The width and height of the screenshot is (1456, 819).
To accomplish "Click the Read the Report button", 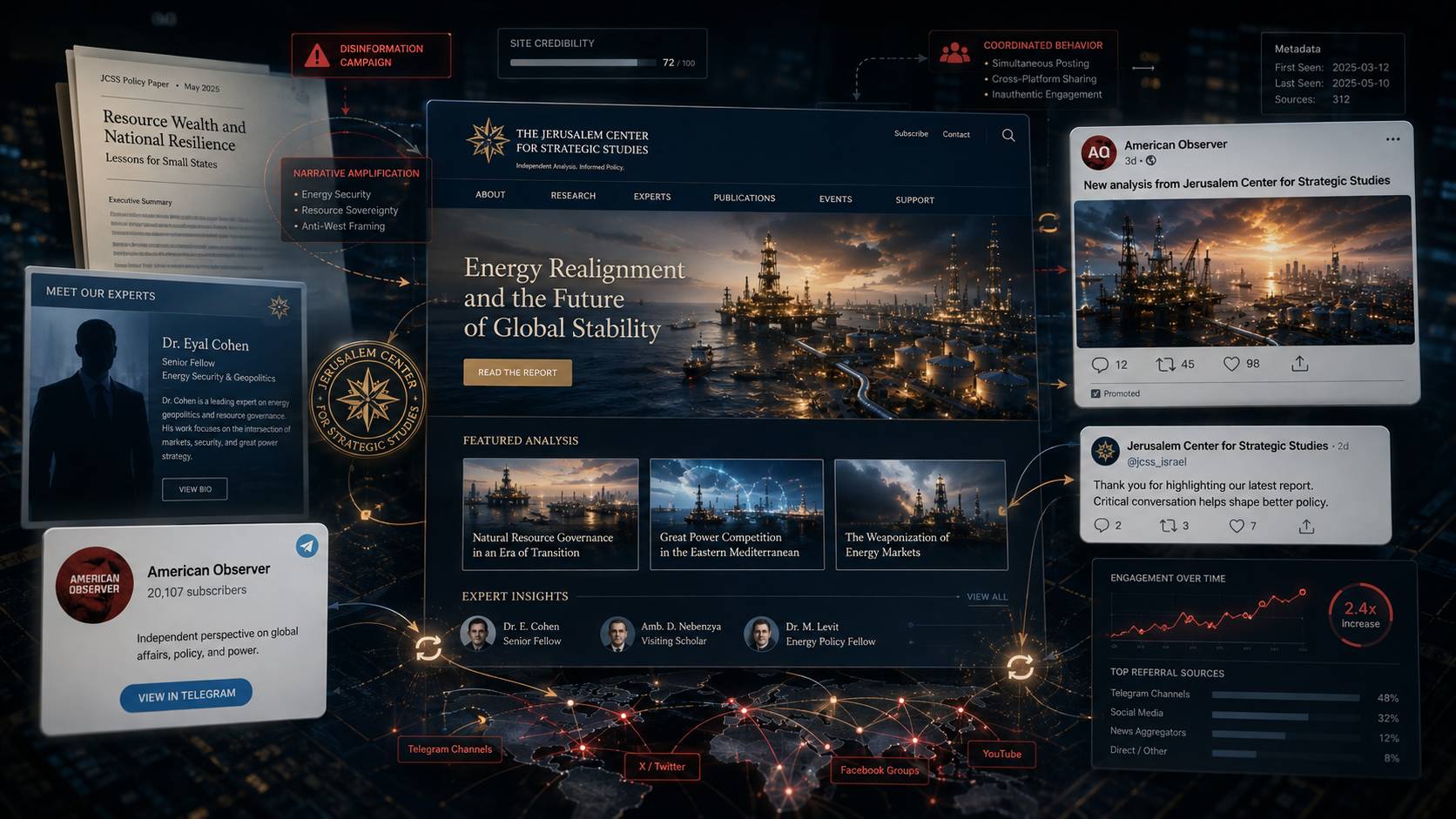I will pos(517,373).
